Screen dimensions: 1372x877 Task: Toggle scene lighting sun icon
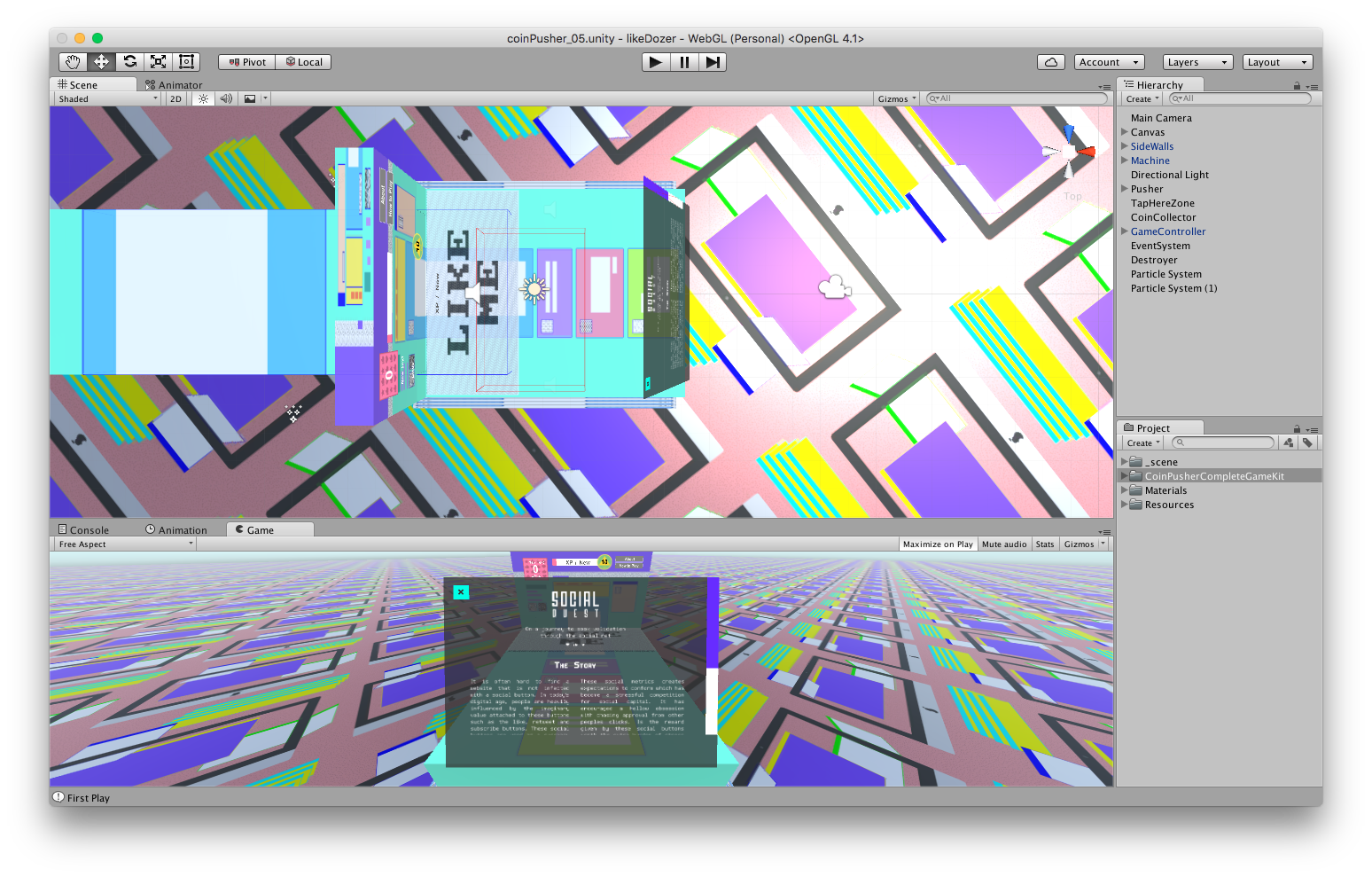pos(204,99)
